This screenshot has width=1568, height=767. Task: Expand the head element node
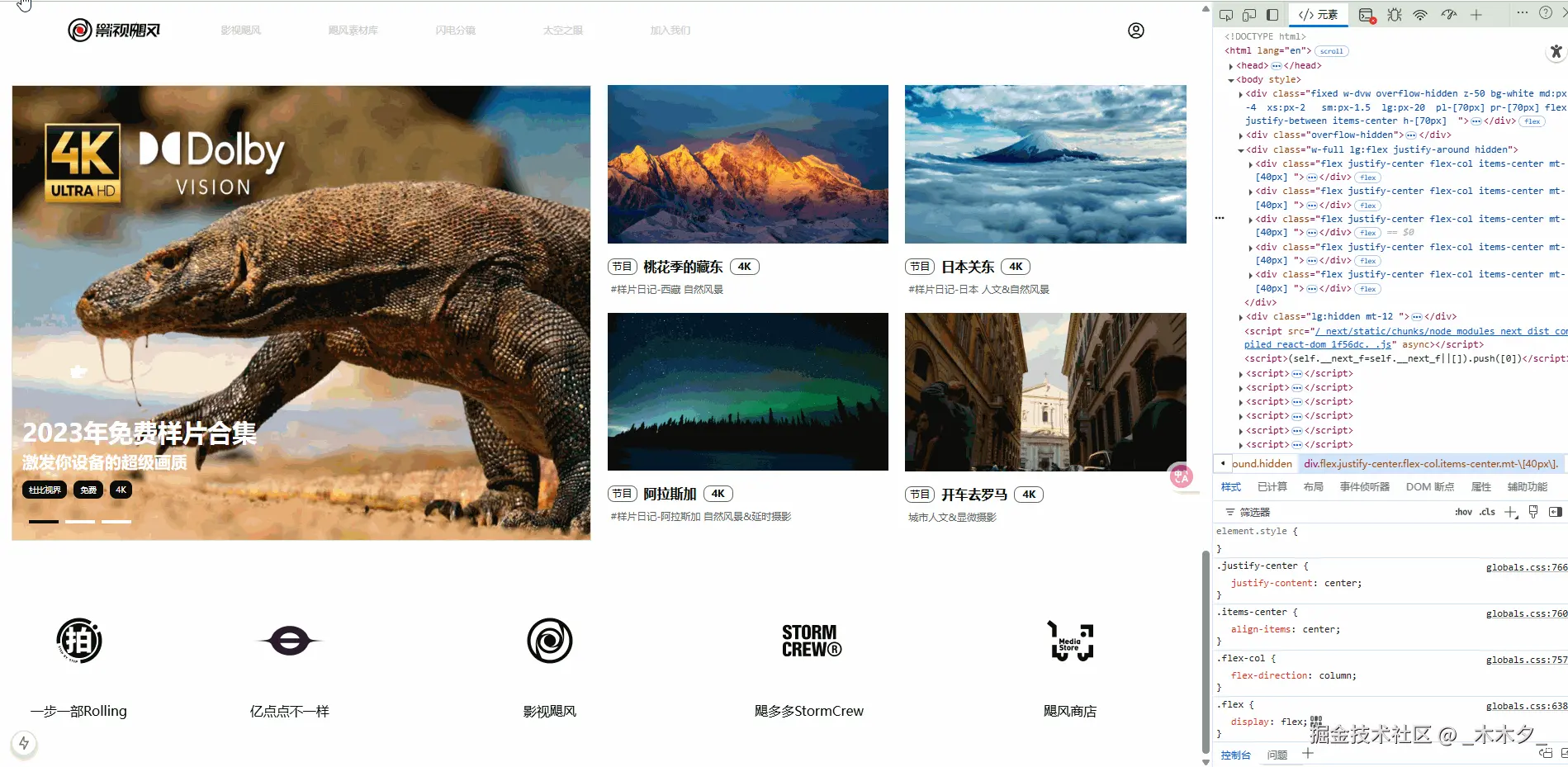(x=1231, y=66)
